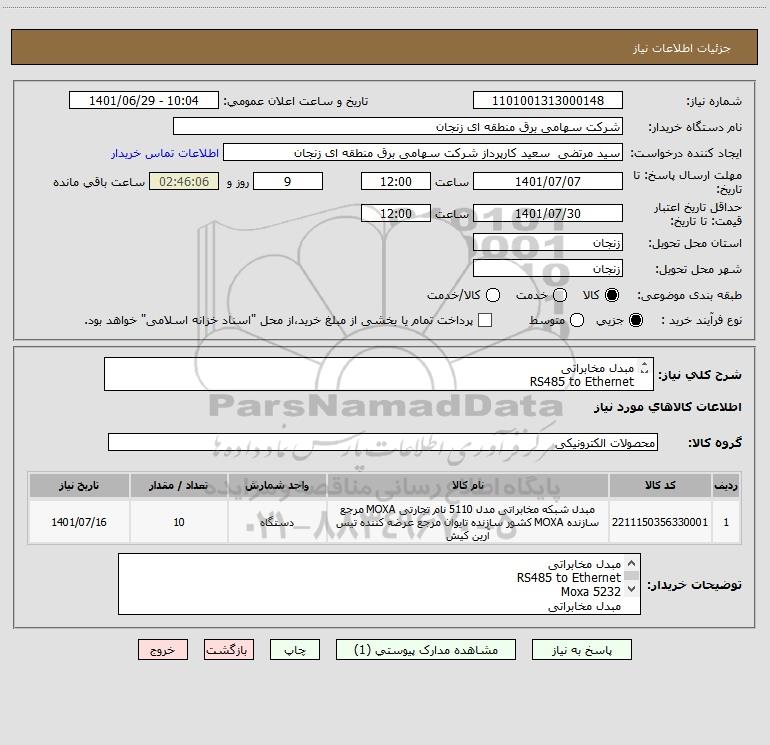The height and width of the screenshot is (745, 770).
Task: Click need date cell 1401/07/16
Action: [x=79, y=522]
